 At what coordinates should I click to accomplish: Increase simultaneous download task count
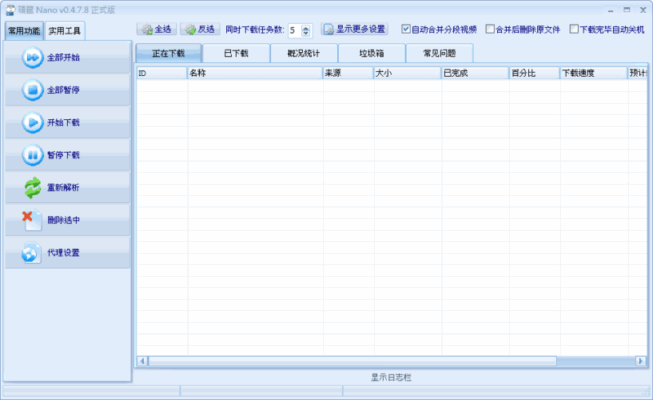[x=306, y=28]
